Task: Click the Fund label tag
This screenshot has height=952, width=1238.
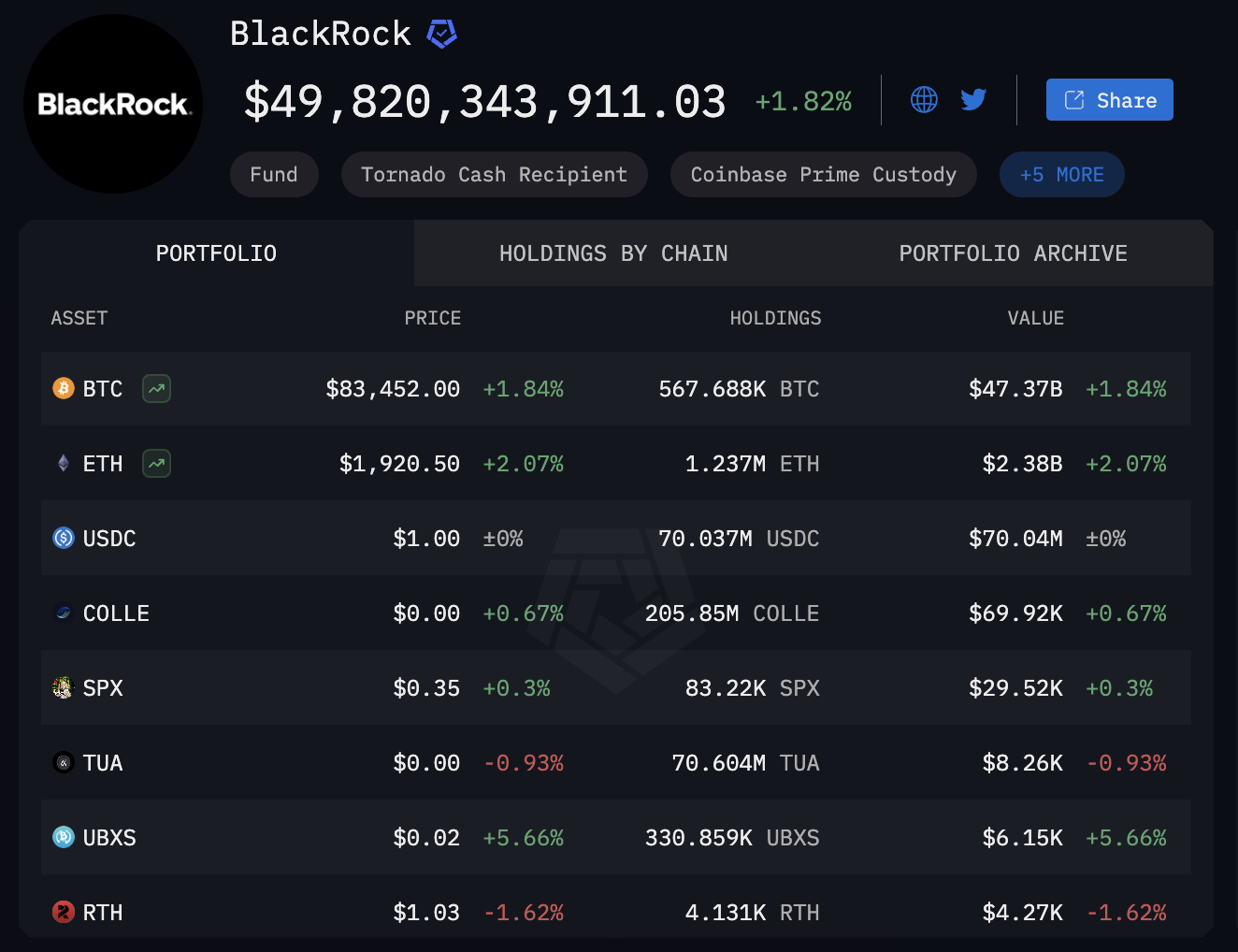Action: [274, 174]
